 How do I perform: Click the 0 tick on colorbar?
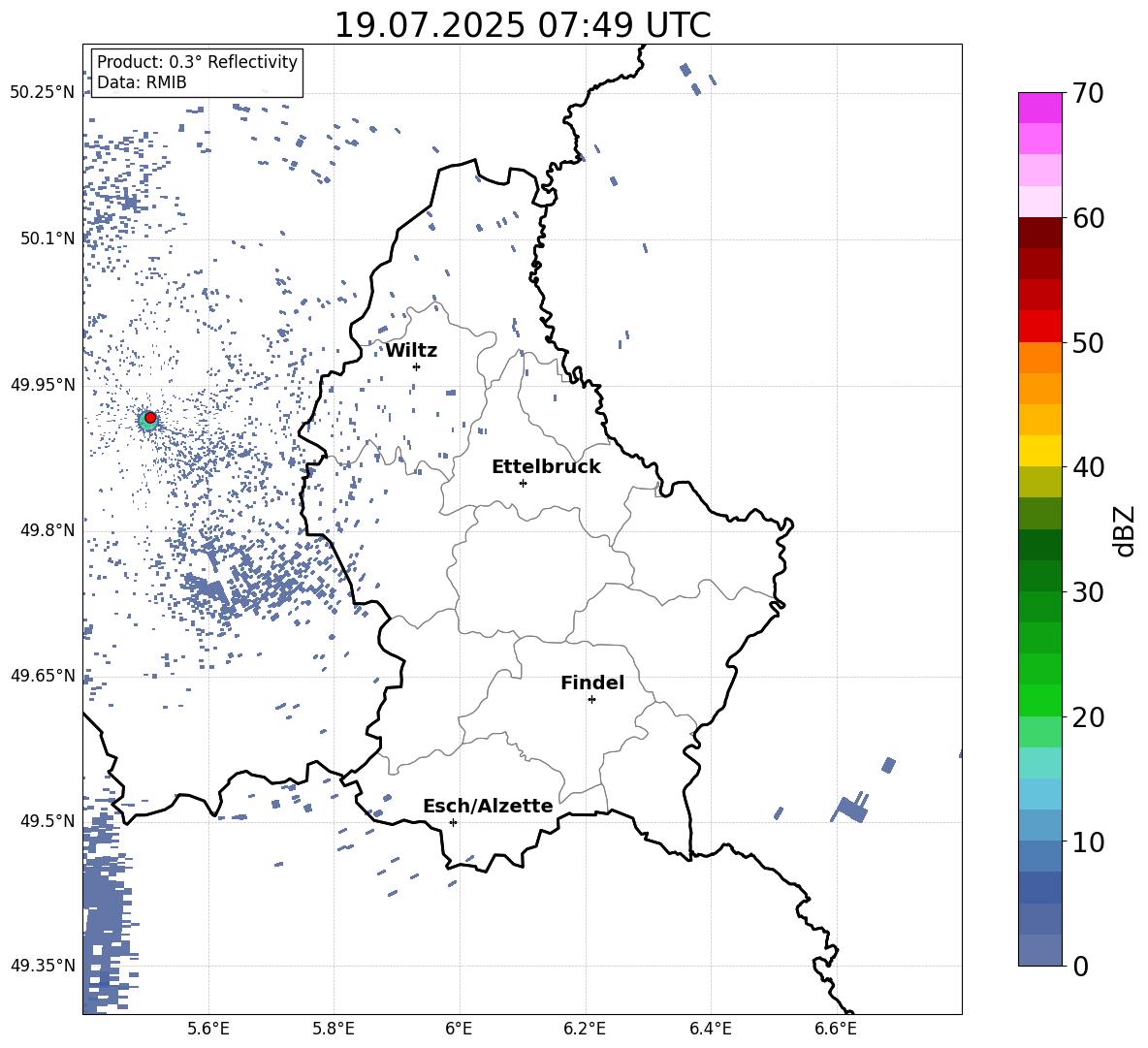(x=1080, y=966)
